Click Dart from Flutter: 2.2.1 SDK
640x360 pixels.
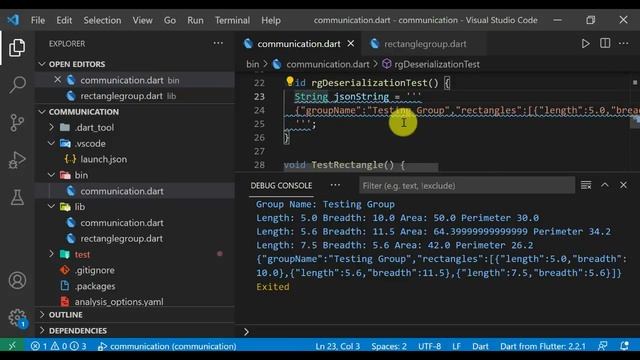tap(542, 346)
